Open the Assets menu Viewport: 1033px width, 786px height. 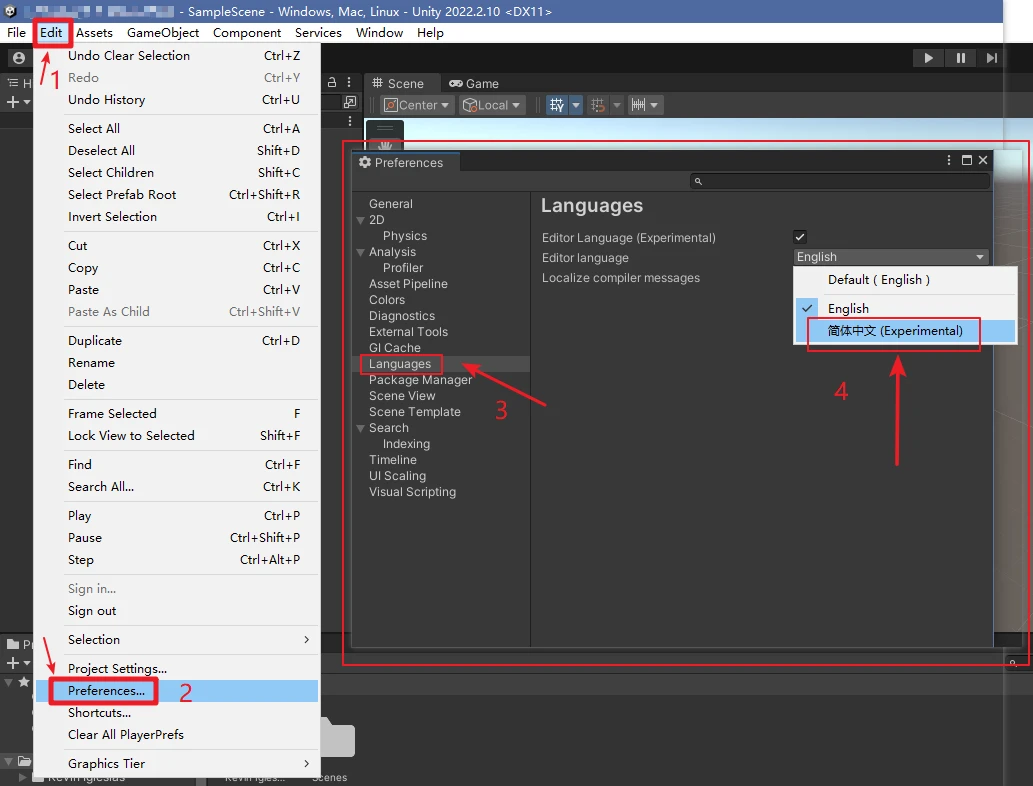click(x=94, y=32)
